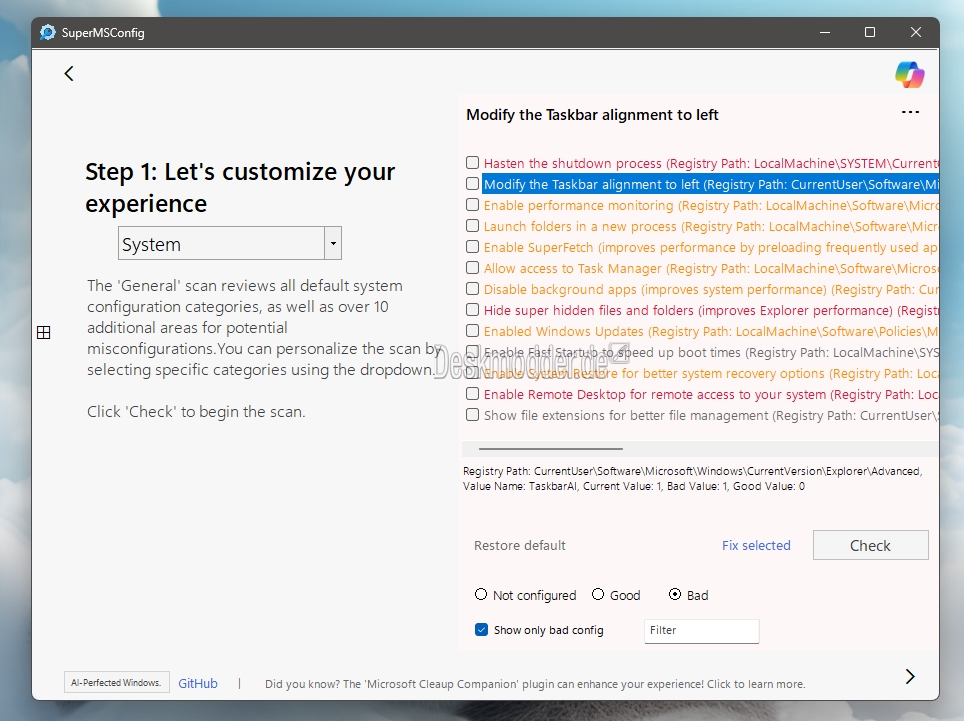Open the System category dropdown arrow
964x721 pixels.
[x=333, y=243]
